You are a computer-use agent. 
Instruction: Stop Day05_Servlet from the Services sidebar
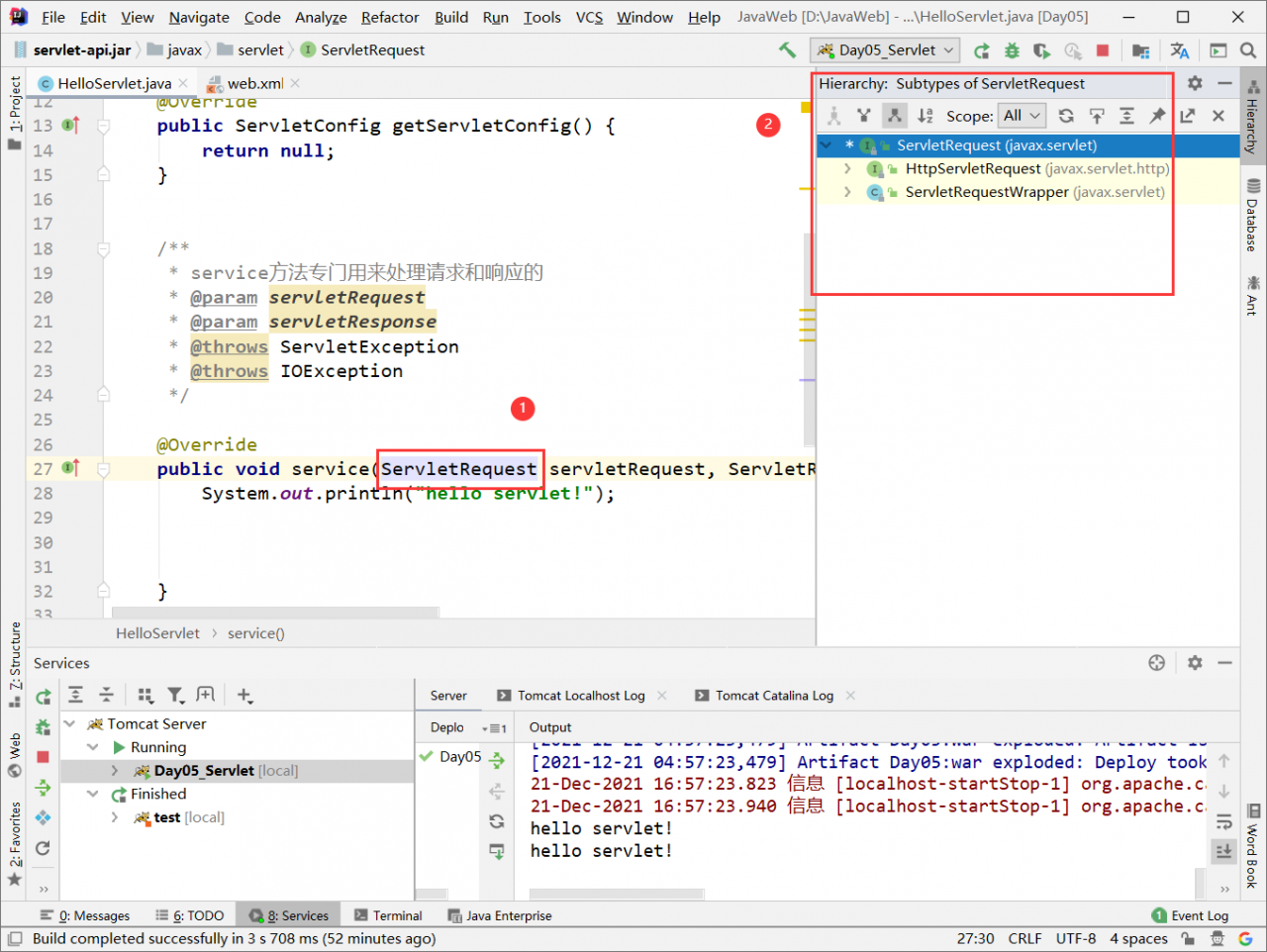point(43,757)
